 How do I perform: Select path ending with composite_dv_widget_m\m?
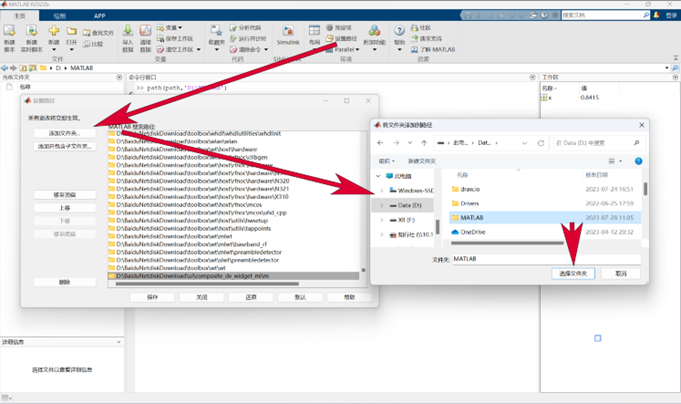pos(234,276)
